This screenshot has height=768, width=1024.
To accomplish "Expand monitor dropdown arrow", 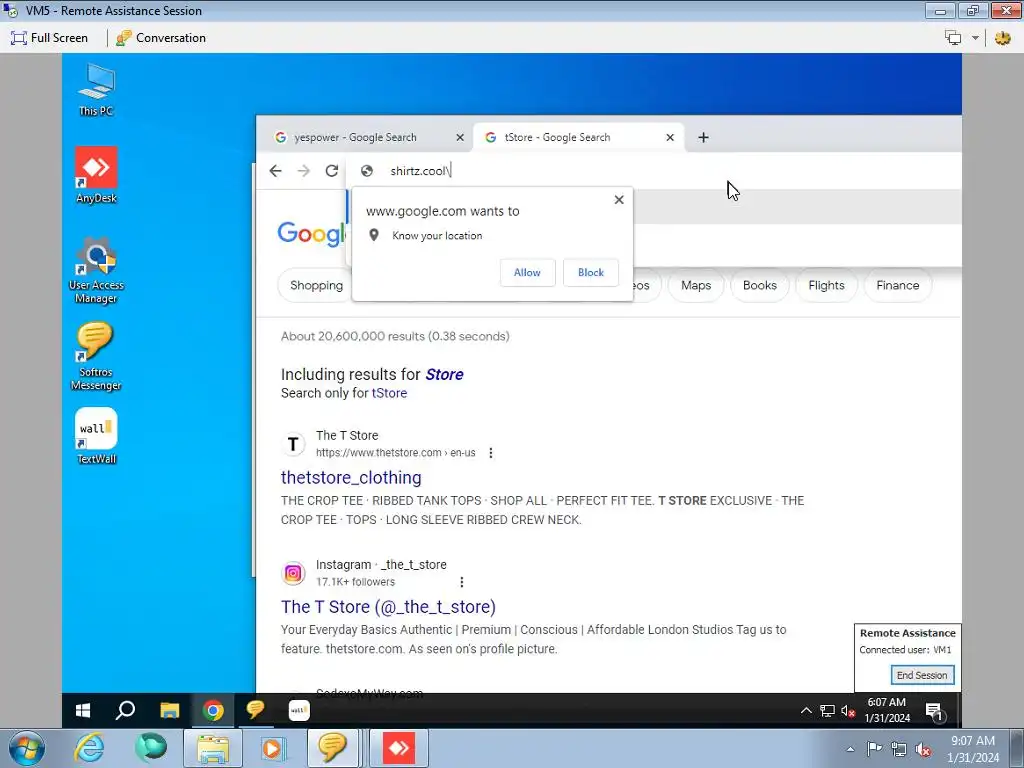I will pyautogui.click(x=976, y=38).
